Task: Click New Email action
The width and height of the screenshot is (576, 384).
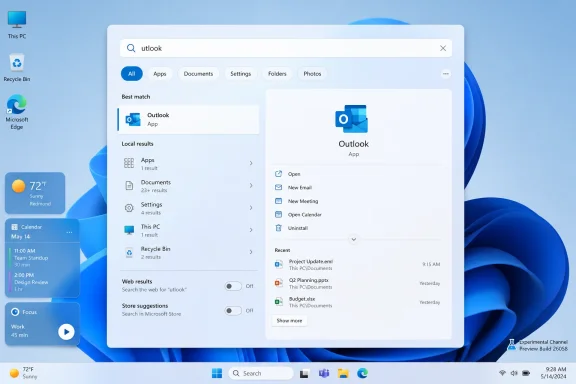Action: tap(300, 187)
